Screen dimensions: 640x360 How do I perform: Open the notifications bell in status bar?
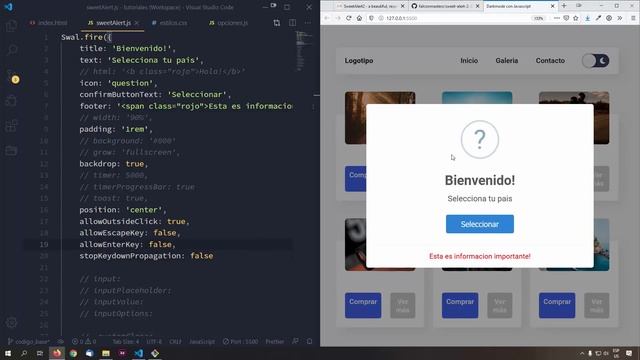(309, 342)
